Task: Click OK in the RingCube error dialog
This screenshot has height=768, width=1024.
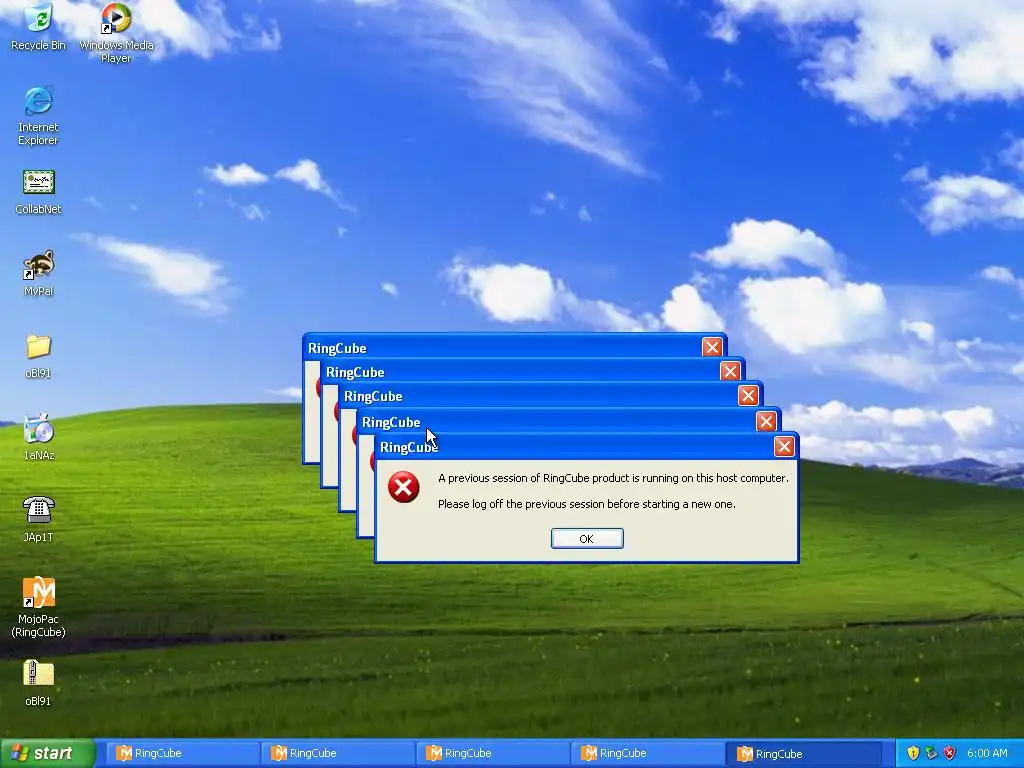Action: [x=587, y=539]
